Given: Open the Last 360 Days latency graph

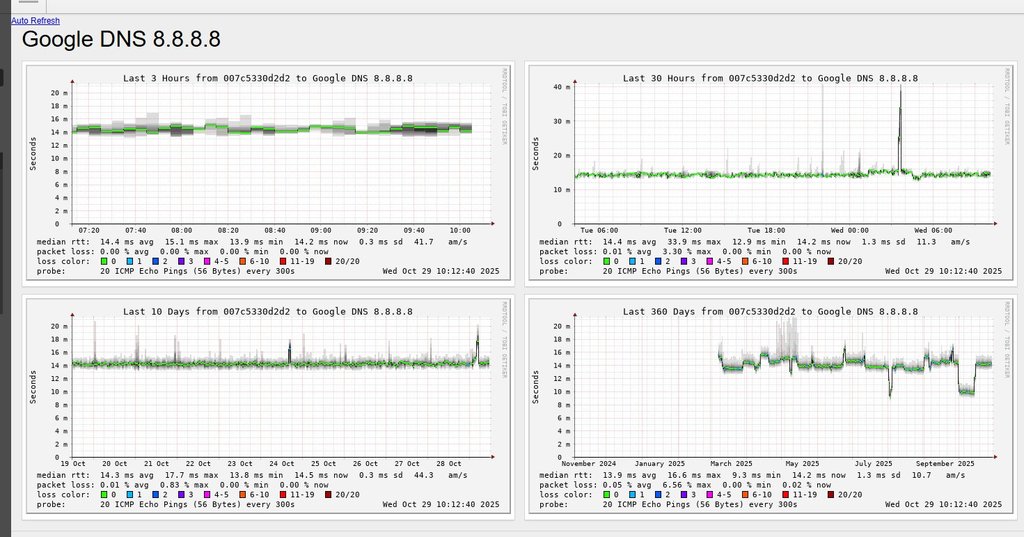Looking at the screenshot, I should (771, 406).
